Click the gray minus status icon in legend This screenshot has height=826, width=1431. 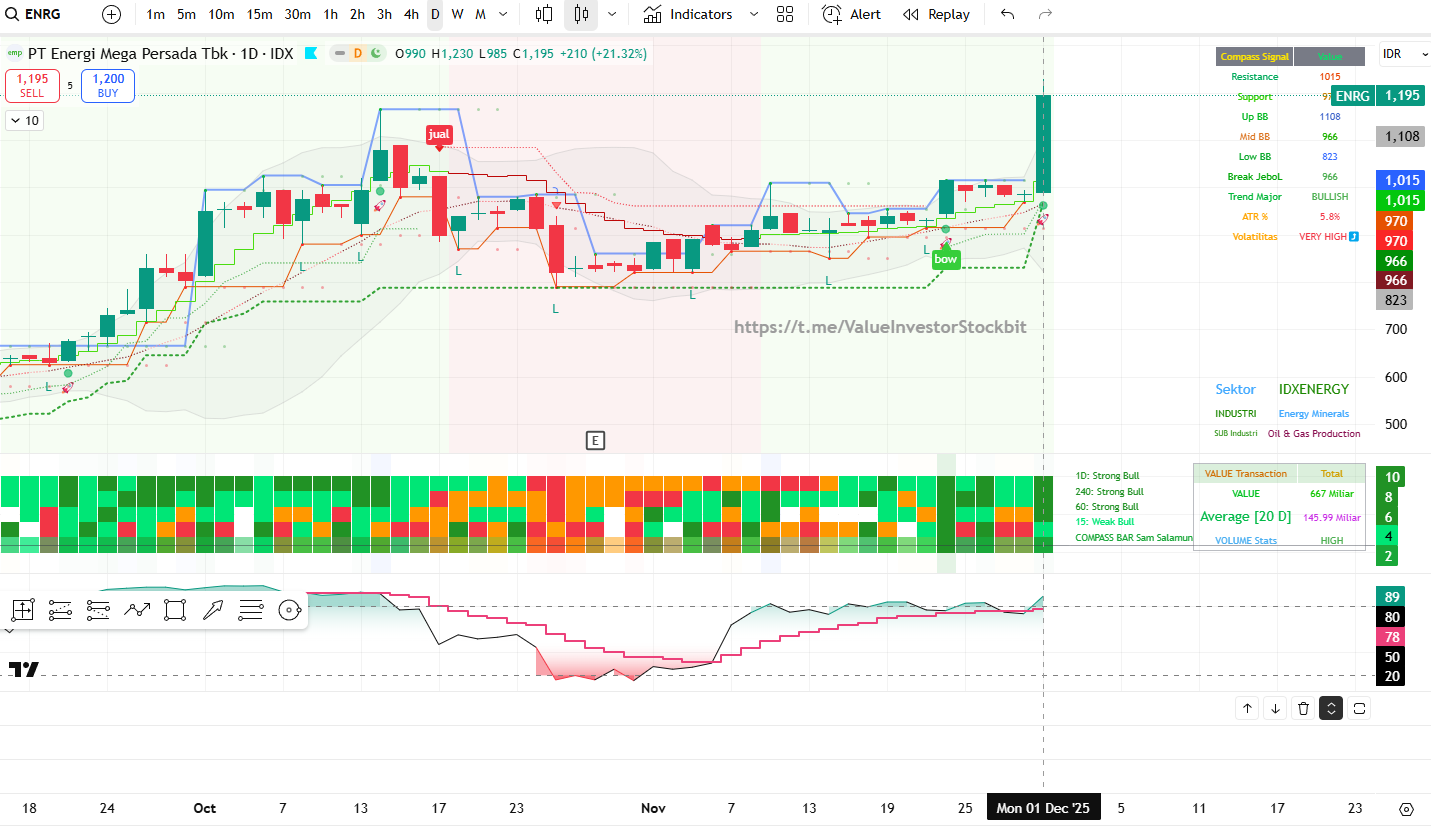click(341, 53)
